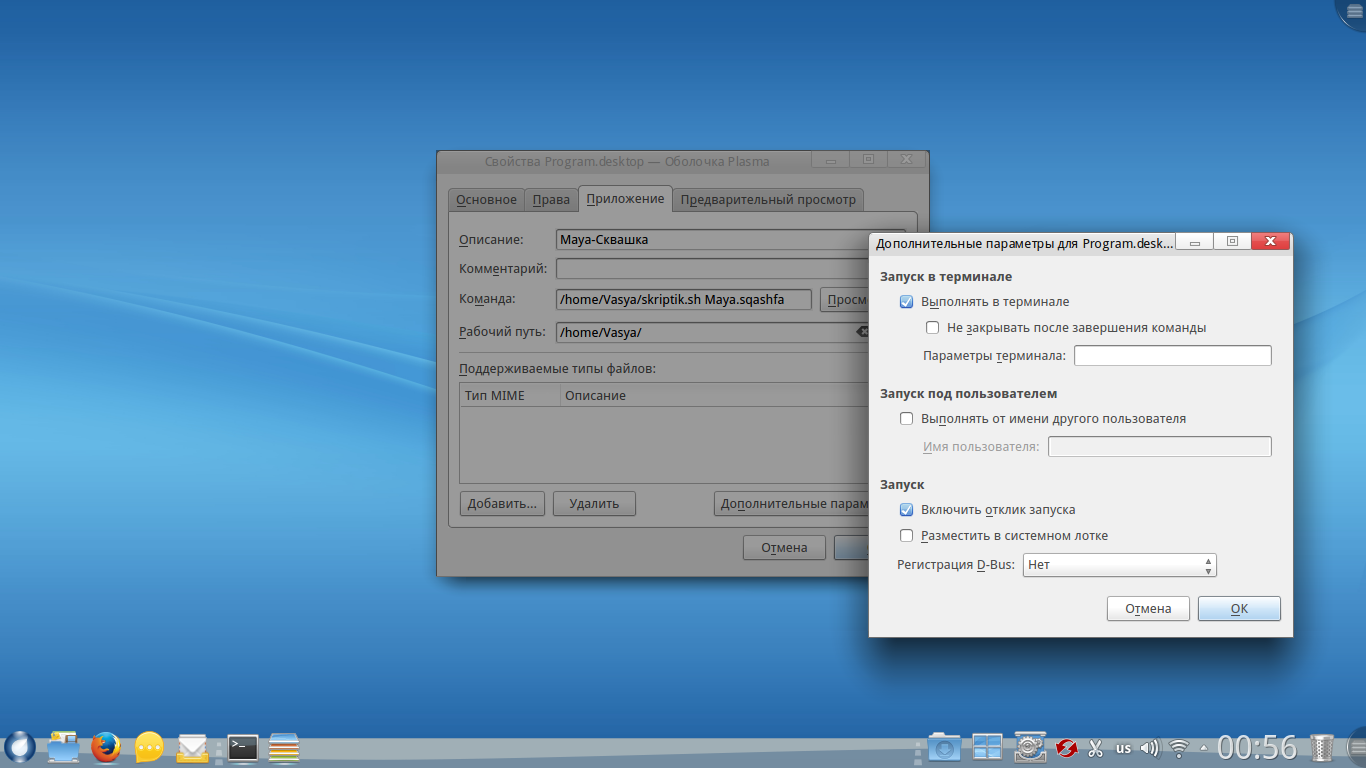1366x768 pixels.
Task: Switch to the Основное tab
Action: click(486, 199)
